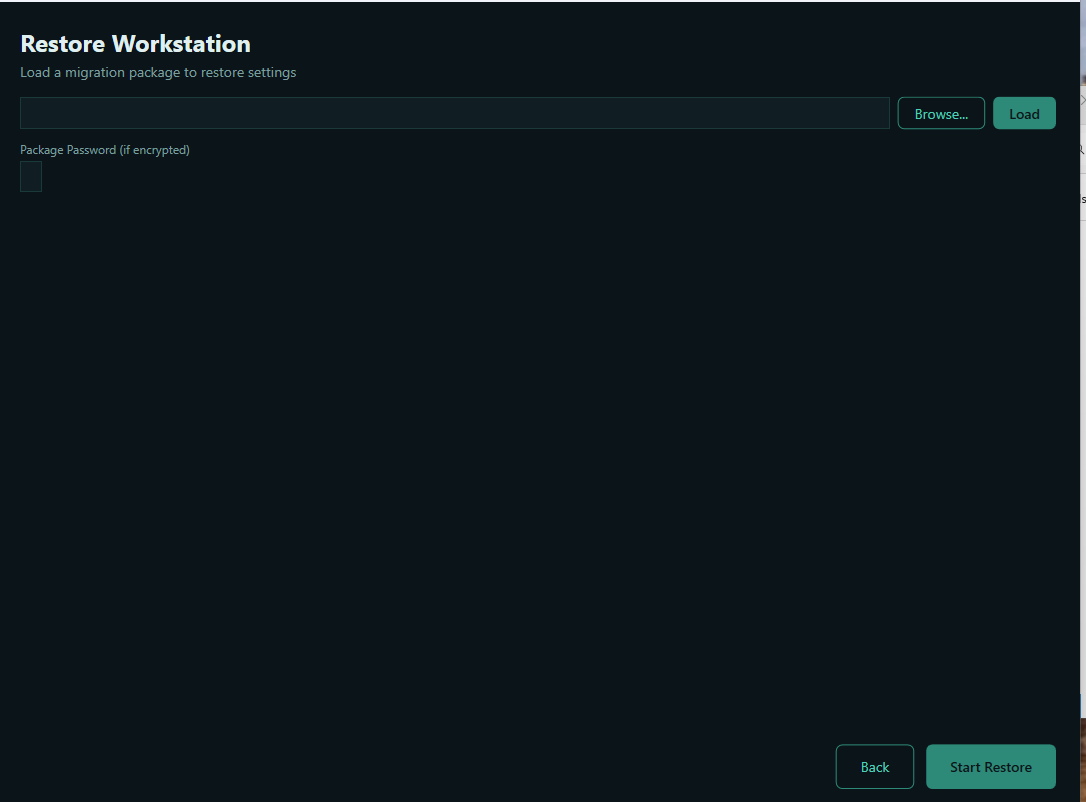Click Browse to choose a migration package

940,113
